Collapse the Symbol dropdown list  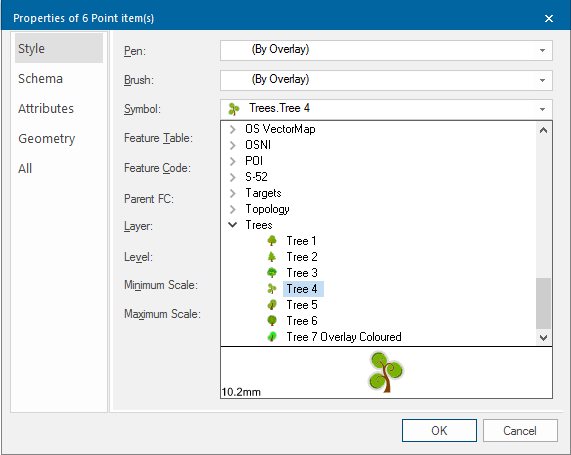point(542,109)
